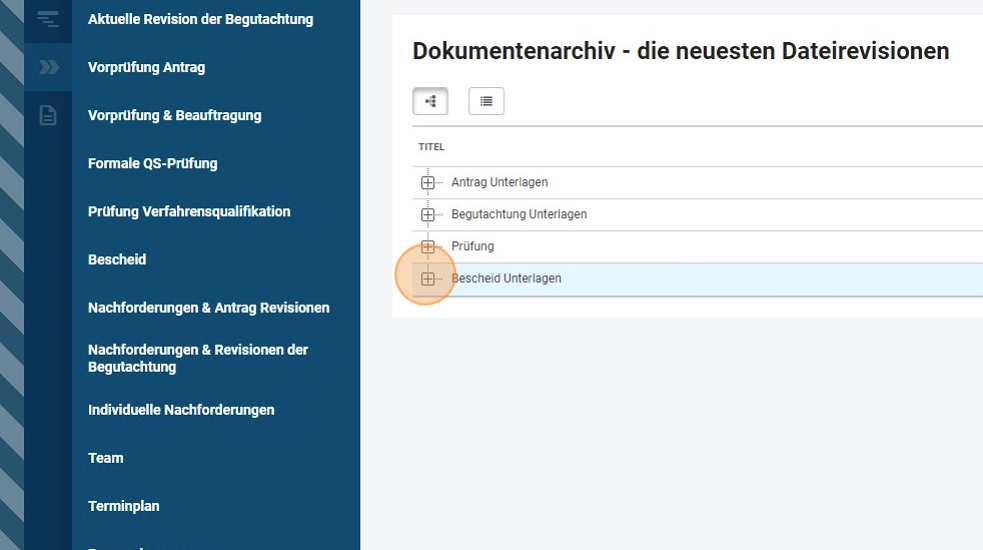Open Prüfung Verfahrensqualifikation

pyautogui.click(x=189, y=211)
